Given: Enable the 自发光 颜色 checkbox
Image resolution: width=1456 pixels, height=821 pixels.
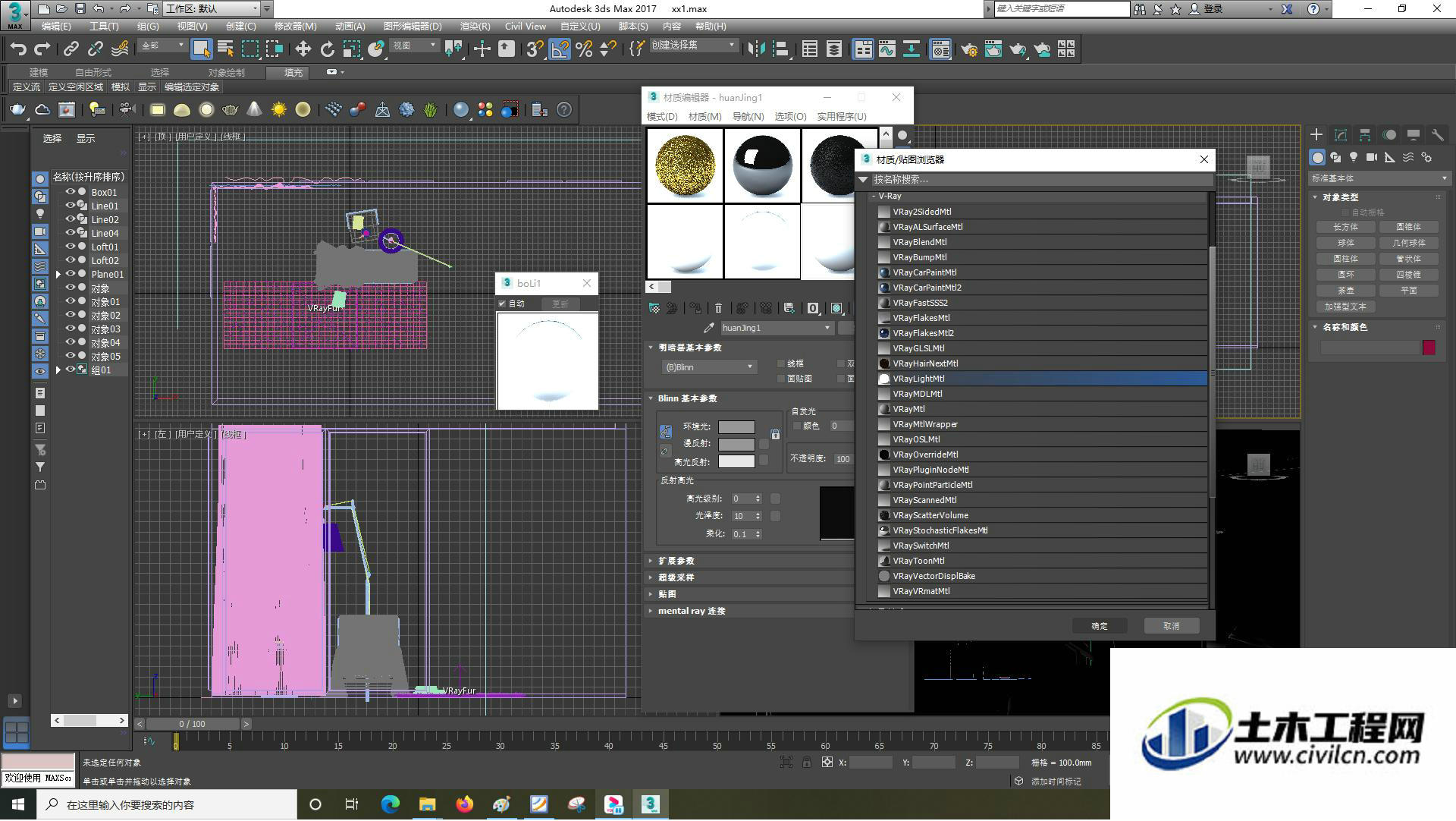Looking at the screenshot, I should [796, 426].
